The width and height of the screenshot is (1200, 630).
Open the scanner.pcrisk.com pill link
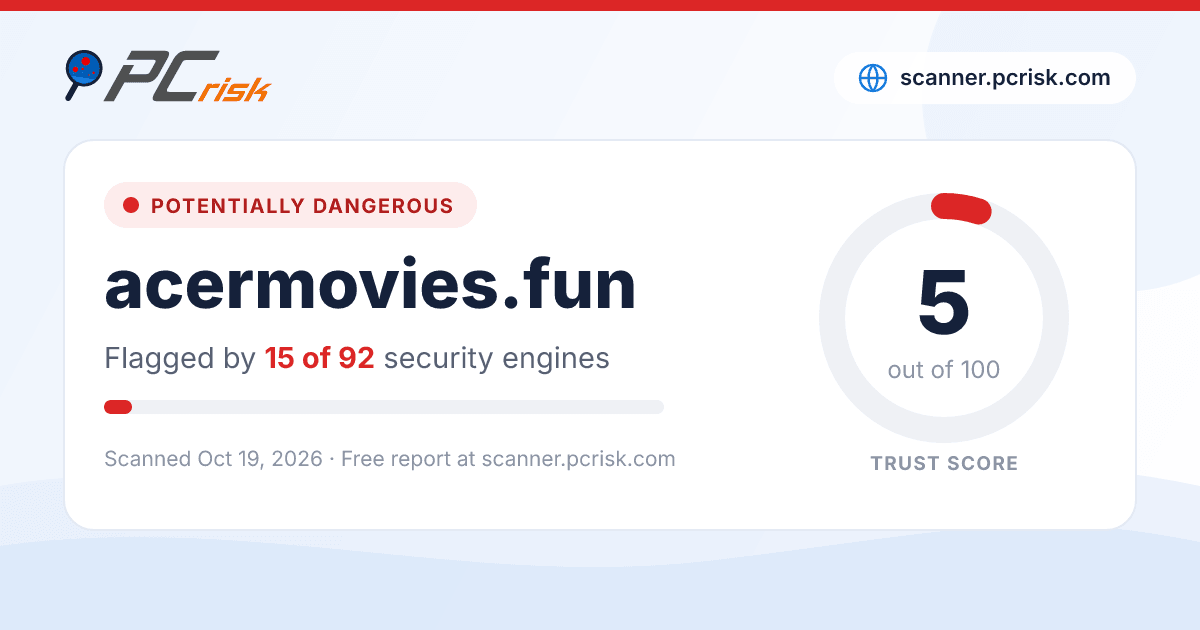[x=985, y=78]
